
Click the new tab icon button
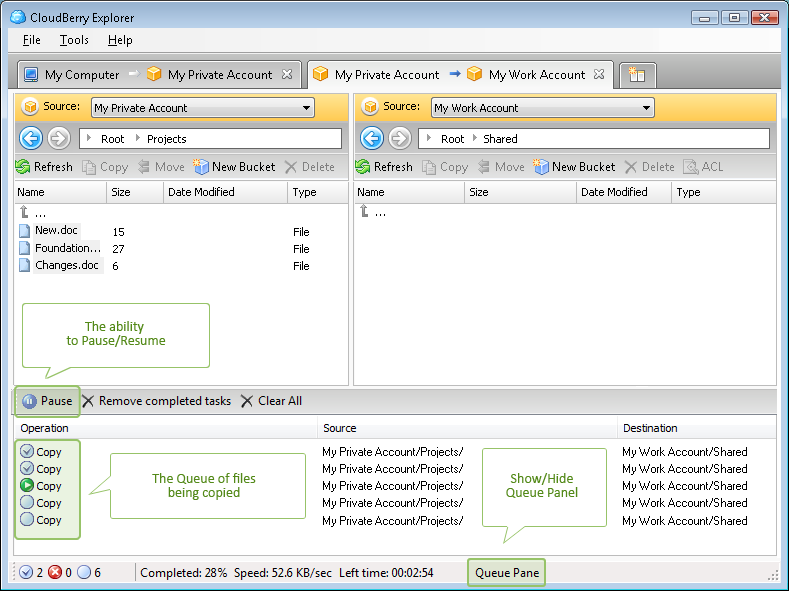[x=637, y=75]
